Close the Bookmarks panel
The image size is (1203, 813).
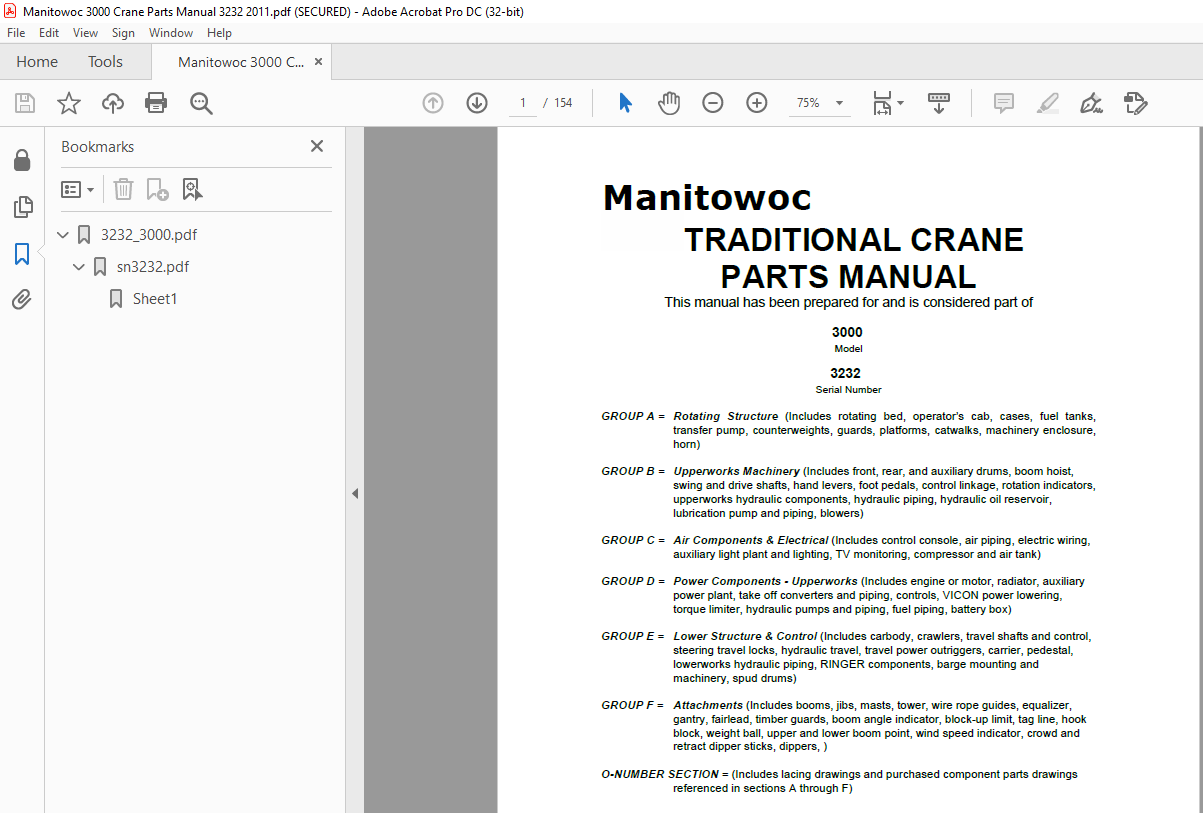click(317, 146)
